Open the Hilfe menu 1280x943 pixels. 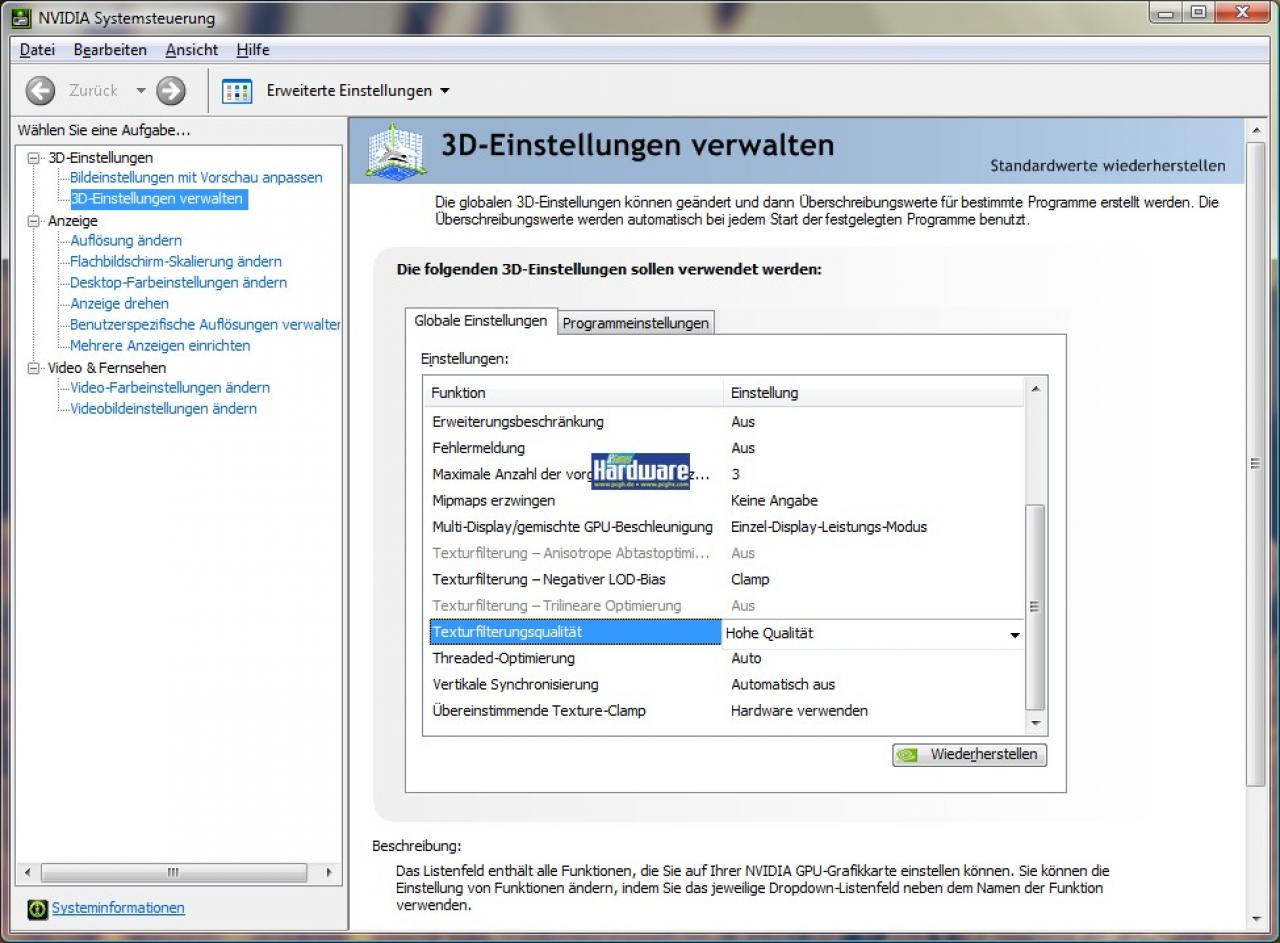[x=253, y=50]
